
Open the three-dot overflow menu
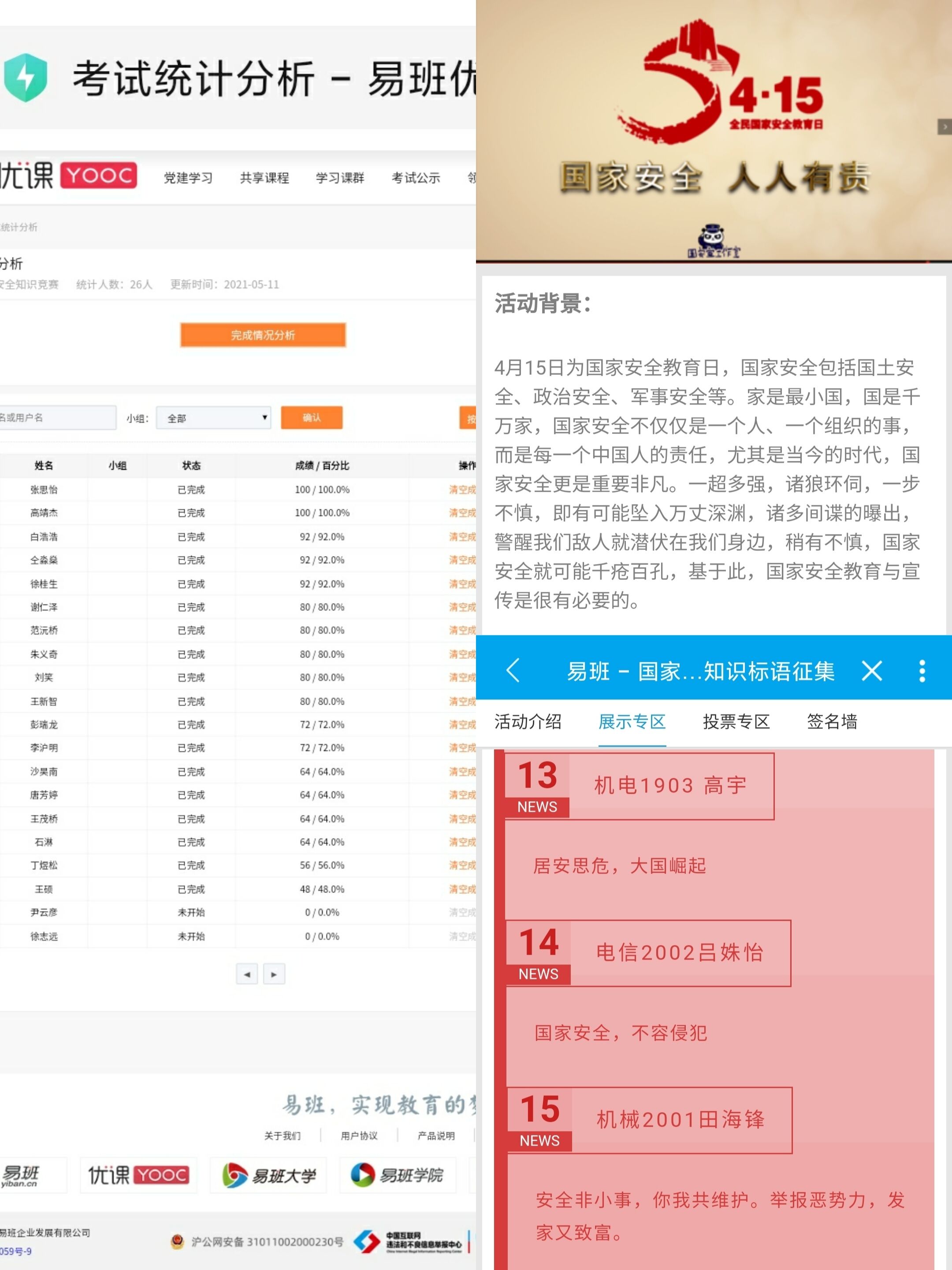922,670
